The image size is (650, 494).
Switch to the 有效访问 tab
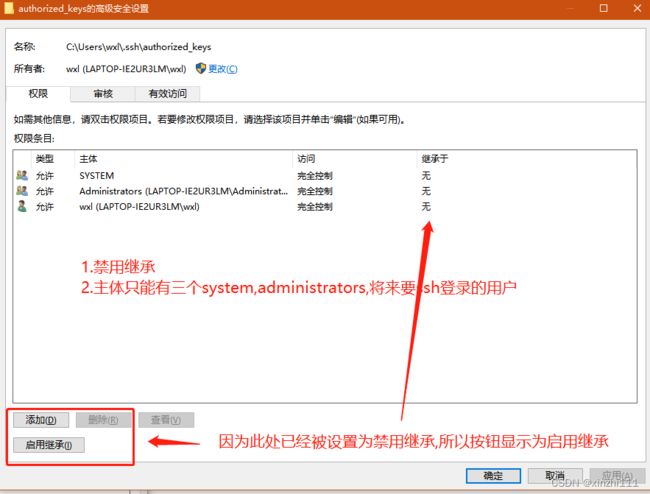pyautogui.click(x=167, y=94)
